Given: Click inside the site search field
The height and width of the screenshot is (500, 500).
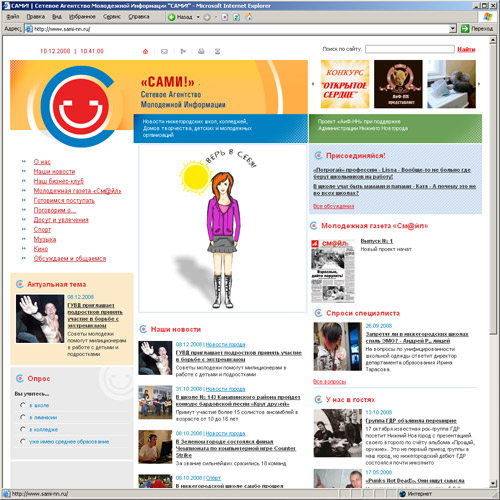Looking at the screenshot, I should pyautogui.click(x=410, y=49).
